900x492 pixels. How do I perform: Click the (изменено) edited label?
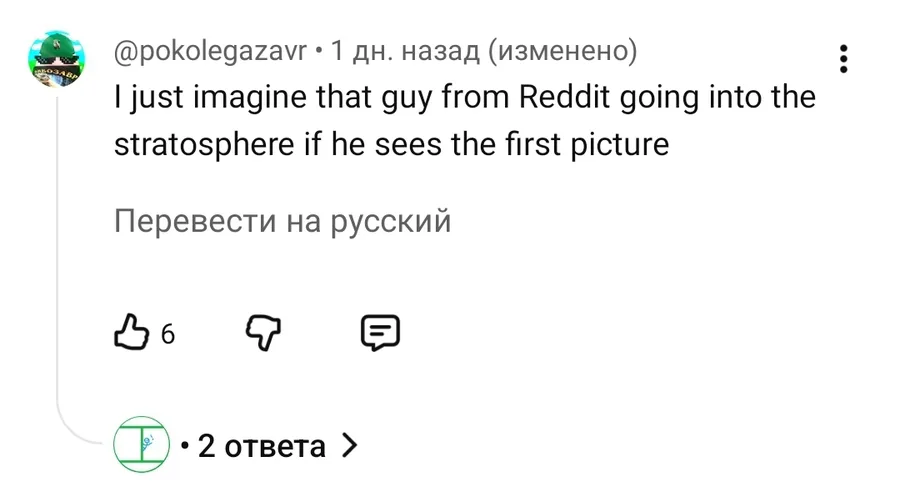point(563,51)
